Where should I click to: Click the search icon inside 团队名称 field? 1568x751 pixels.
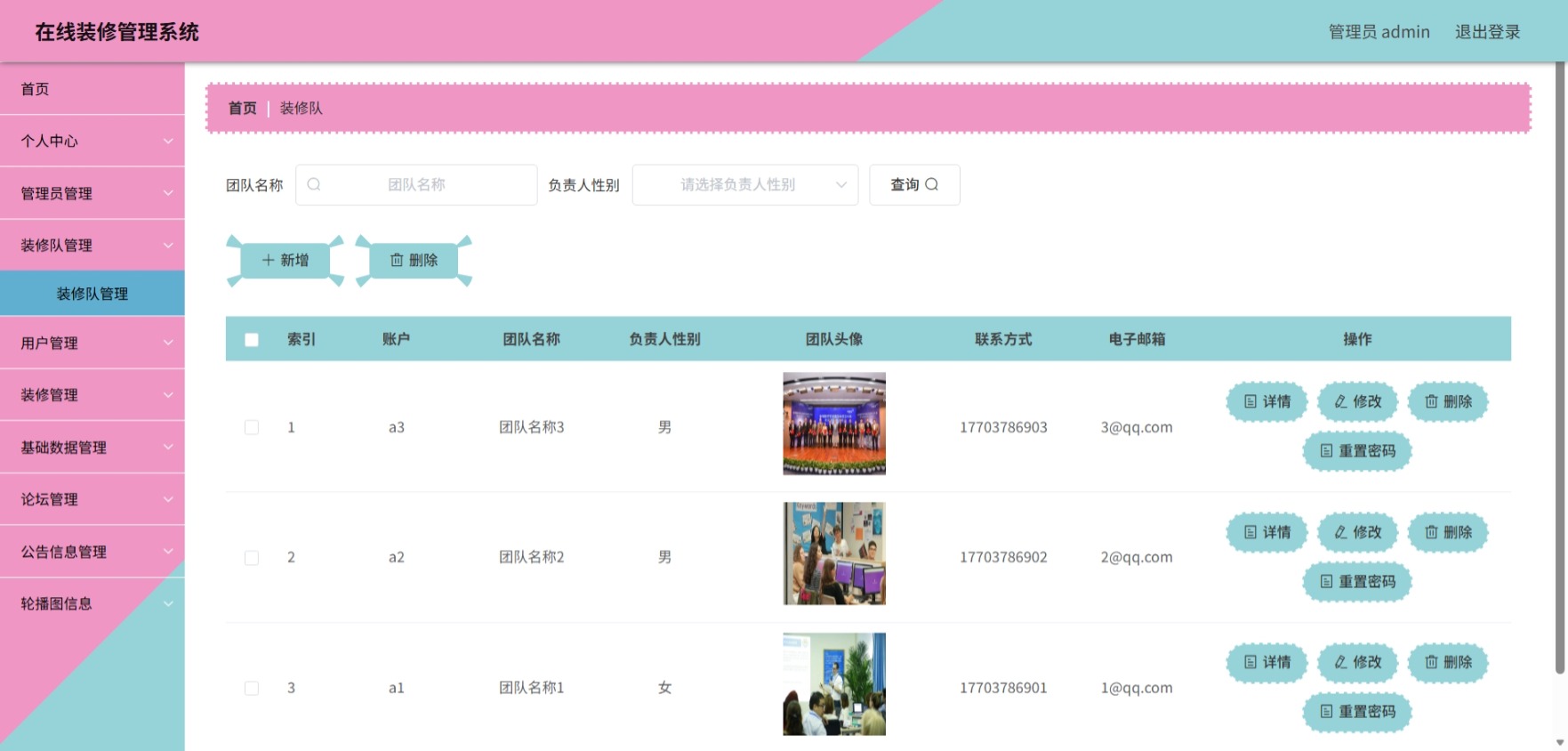click(x=314, y=184)
